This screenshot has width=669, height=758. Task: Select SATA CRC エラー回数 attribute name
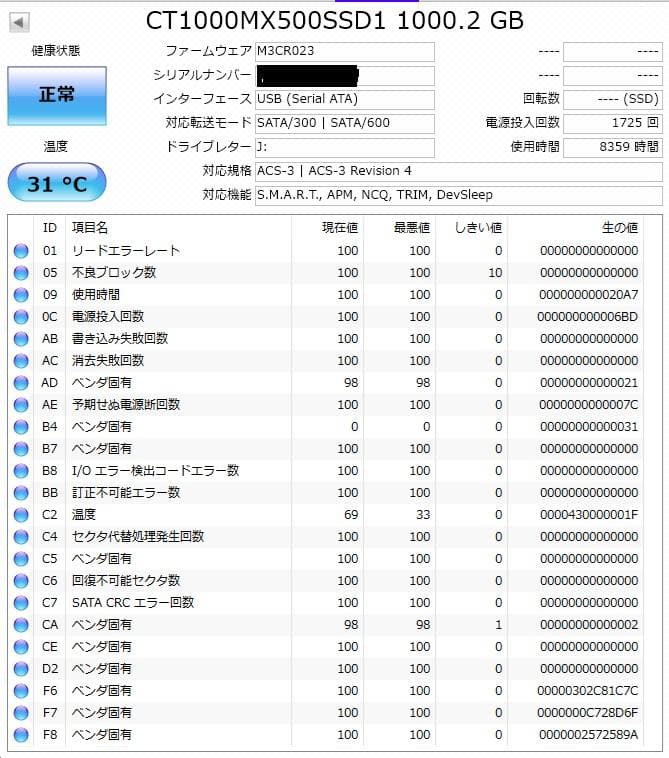coord(133,603)
